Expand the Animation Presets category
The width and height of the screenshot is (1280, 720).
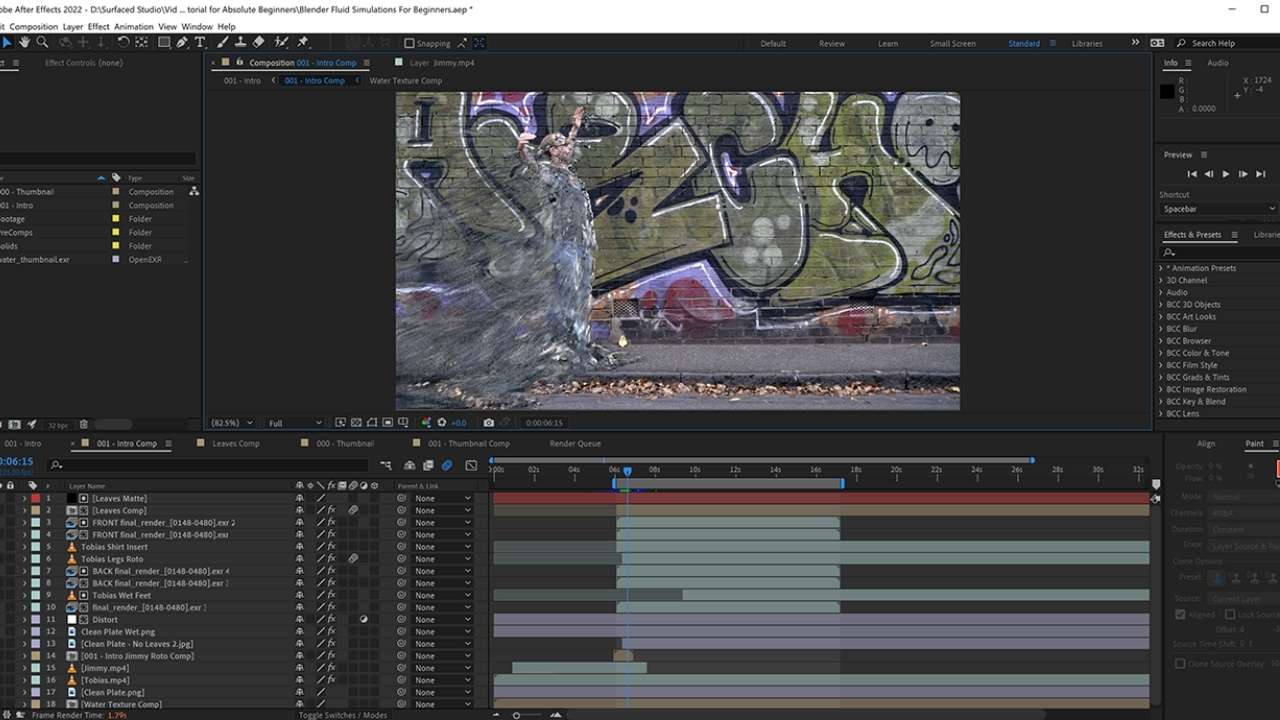[x=1161, y=268]
